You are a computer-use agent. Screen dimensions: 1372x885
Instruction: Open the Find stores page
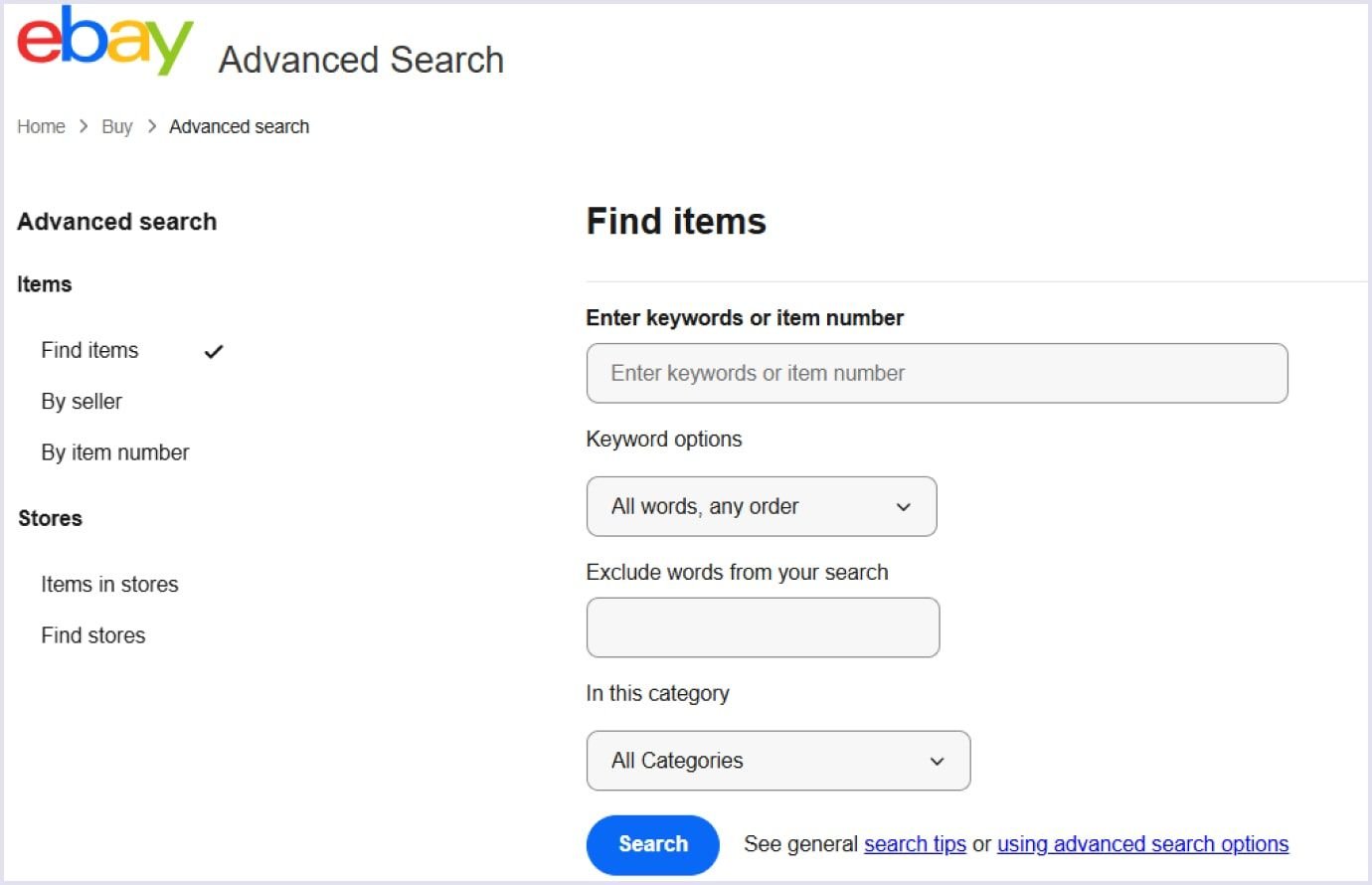pyautogui.click(x=92, y=635)
